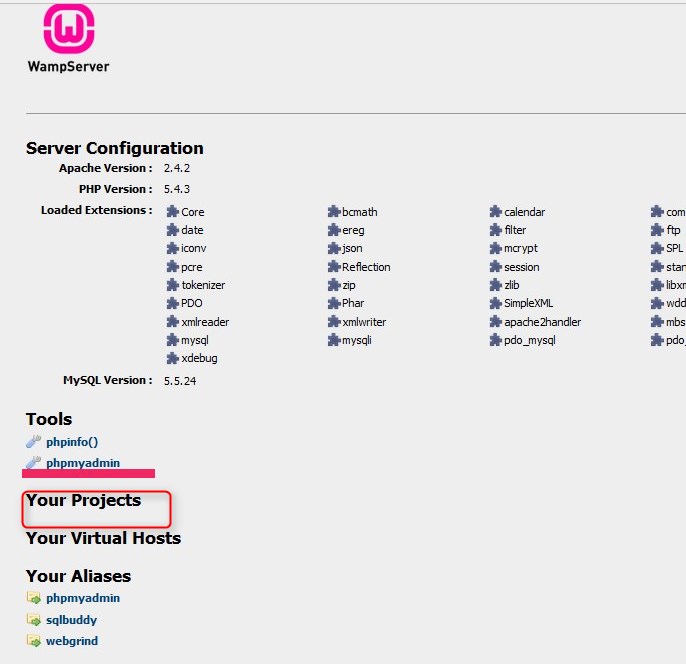Image resolution: width=686 pixels, height=664 pixels.
Task: Open the phpinfo() tool link
Action: coord(72,442)
